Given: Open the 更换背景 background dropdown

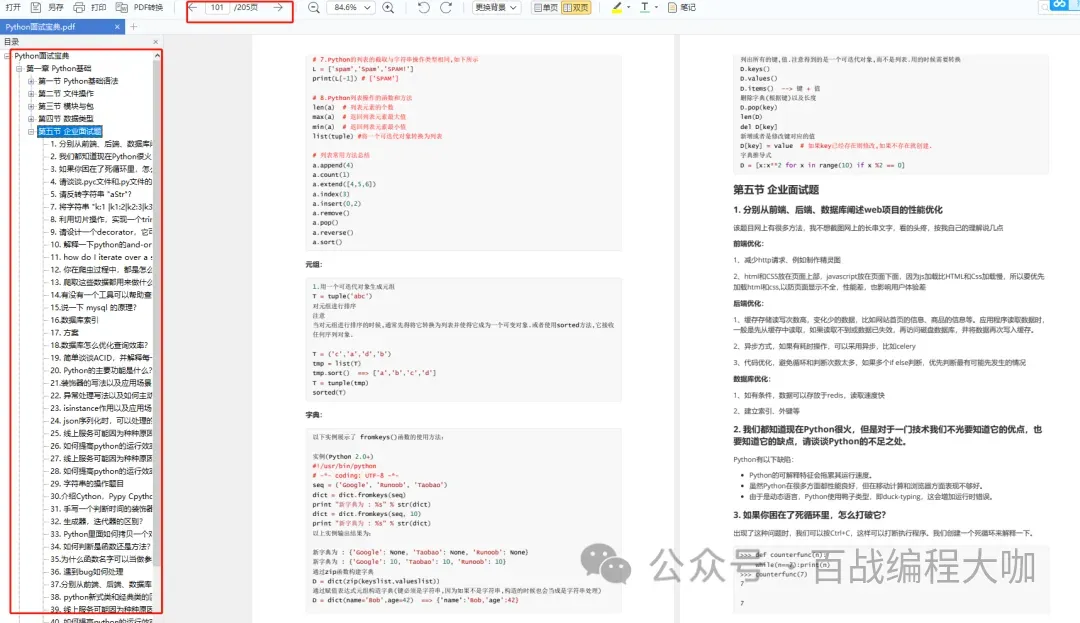Looking at the screenshot, I should (x=496, y=8).
